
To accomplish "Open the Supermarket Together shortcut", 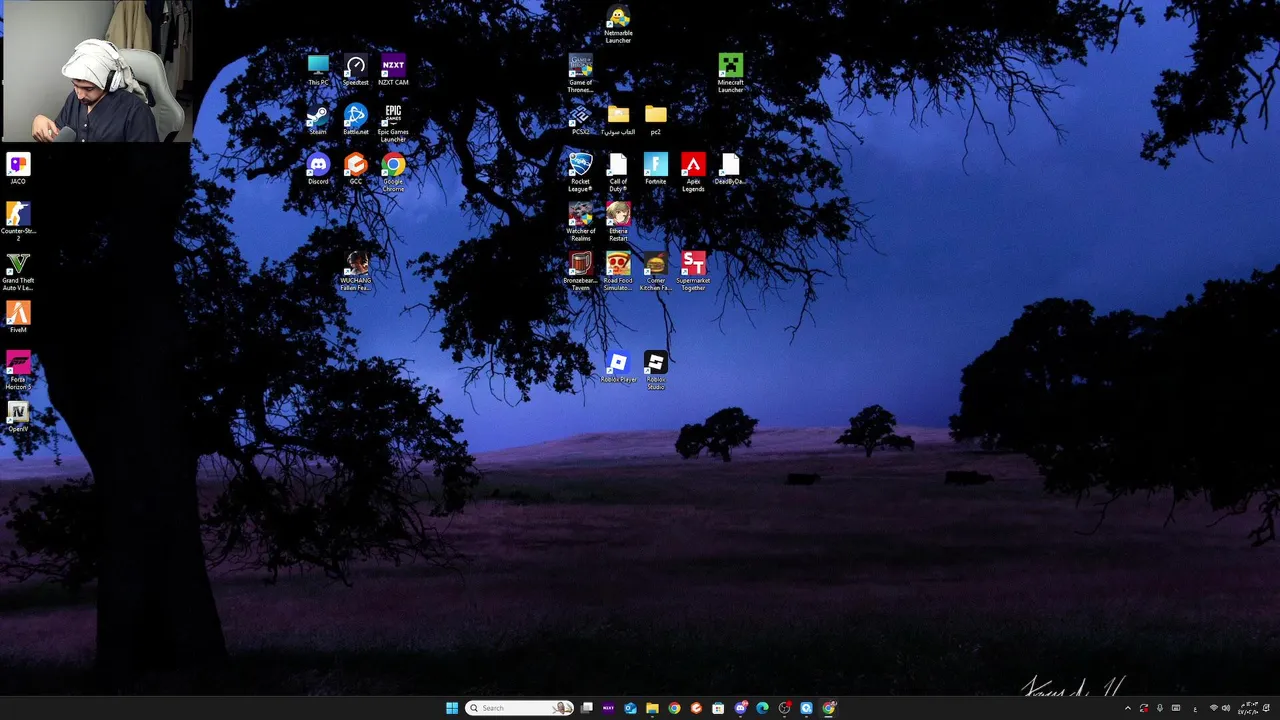I will (x=693, y=271).
